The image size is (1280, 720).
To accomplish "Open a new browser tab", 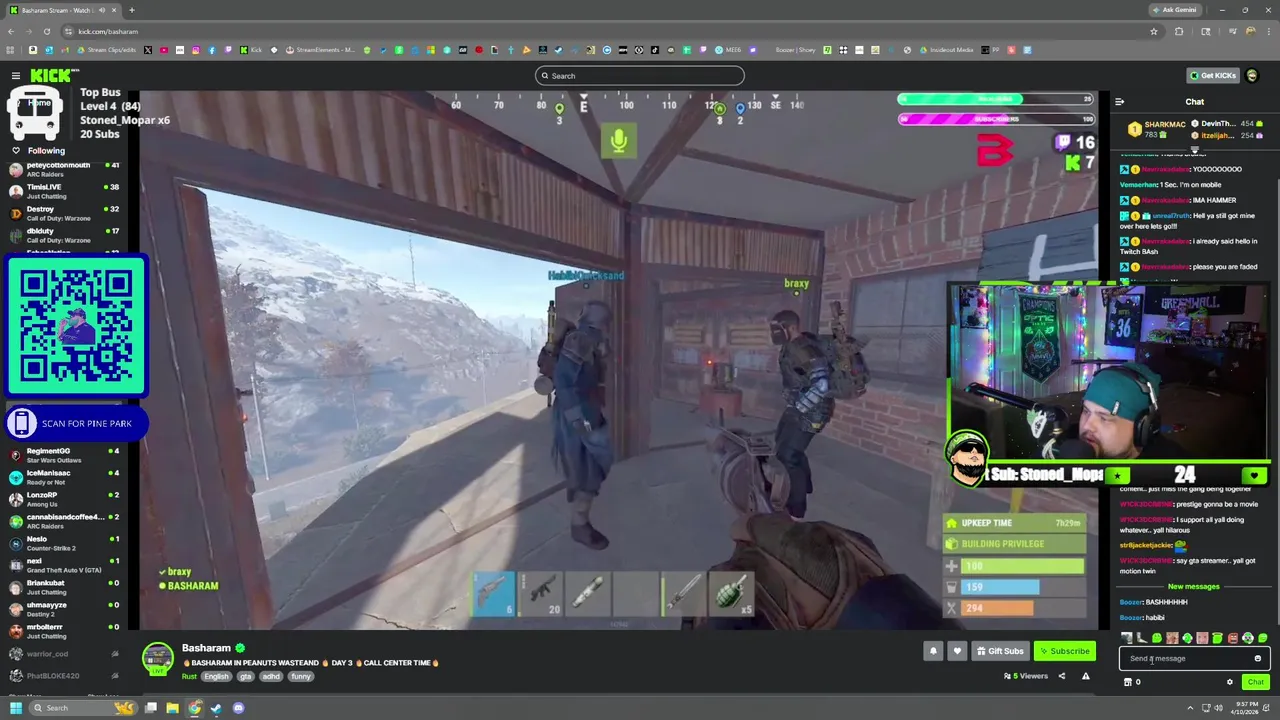I will pyautogui.click(x=131, y=10).
